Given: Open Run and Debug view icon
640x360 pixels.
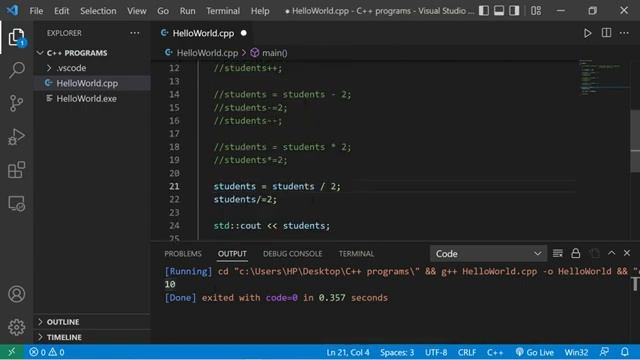Looking at the screenshot, I should 16,137.
